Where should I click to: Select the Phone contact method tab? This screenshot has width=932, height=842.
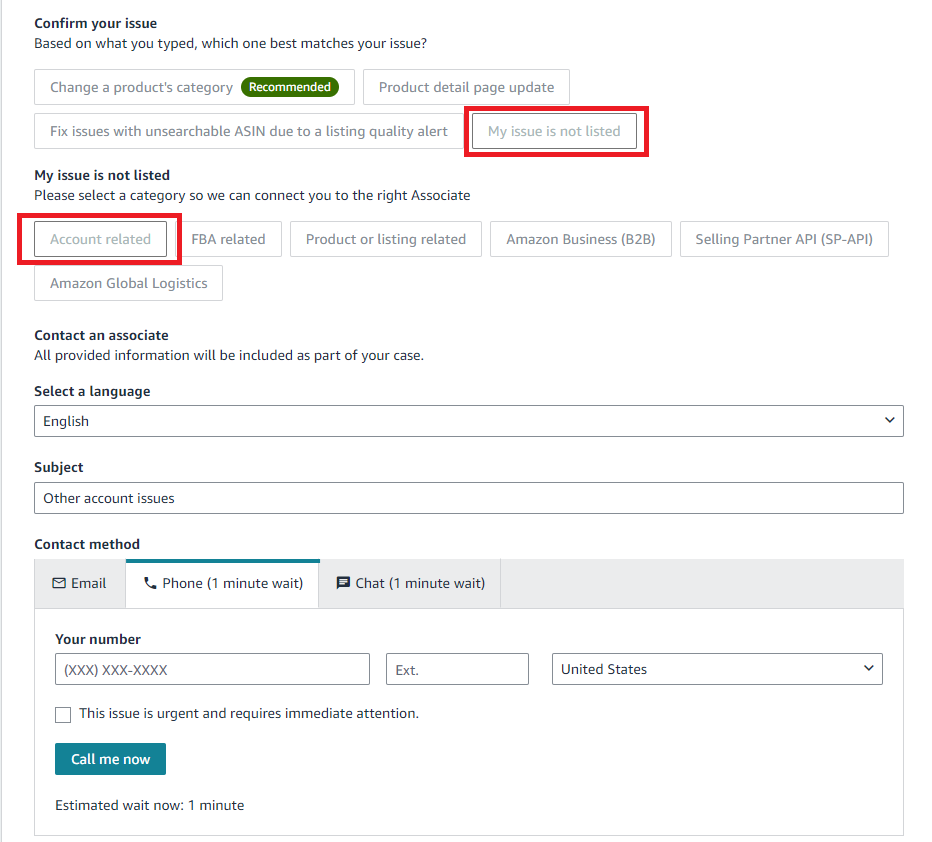(222, 582)
